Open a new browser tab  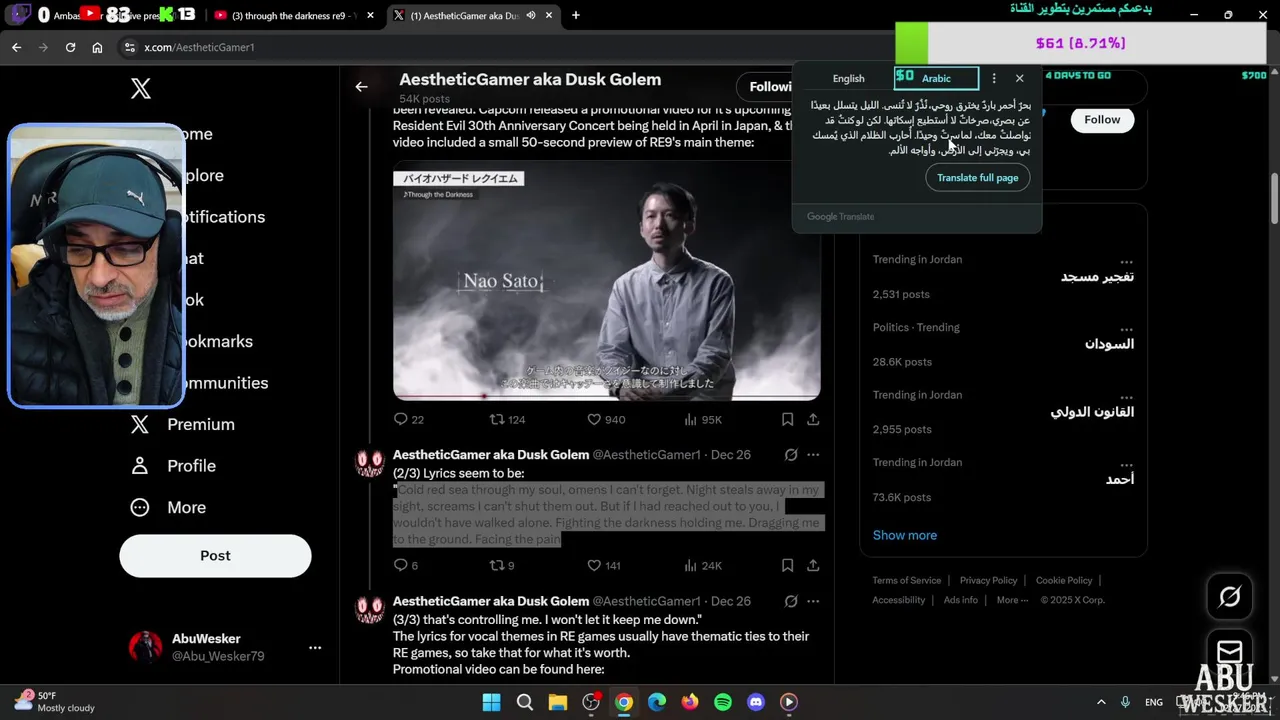[x=575, y=15]
